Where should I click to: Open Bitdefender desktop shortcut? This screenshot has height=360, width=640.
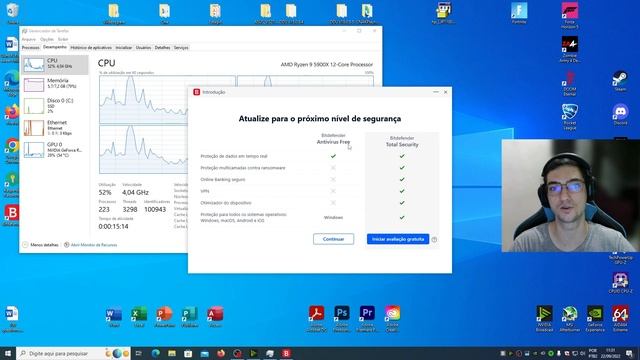pos(11,215)
